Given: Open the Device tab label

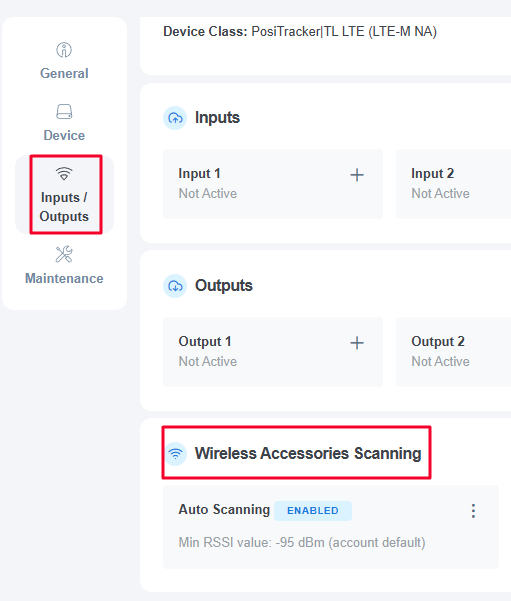Looking at the screenshot, I should click(64, 135).
